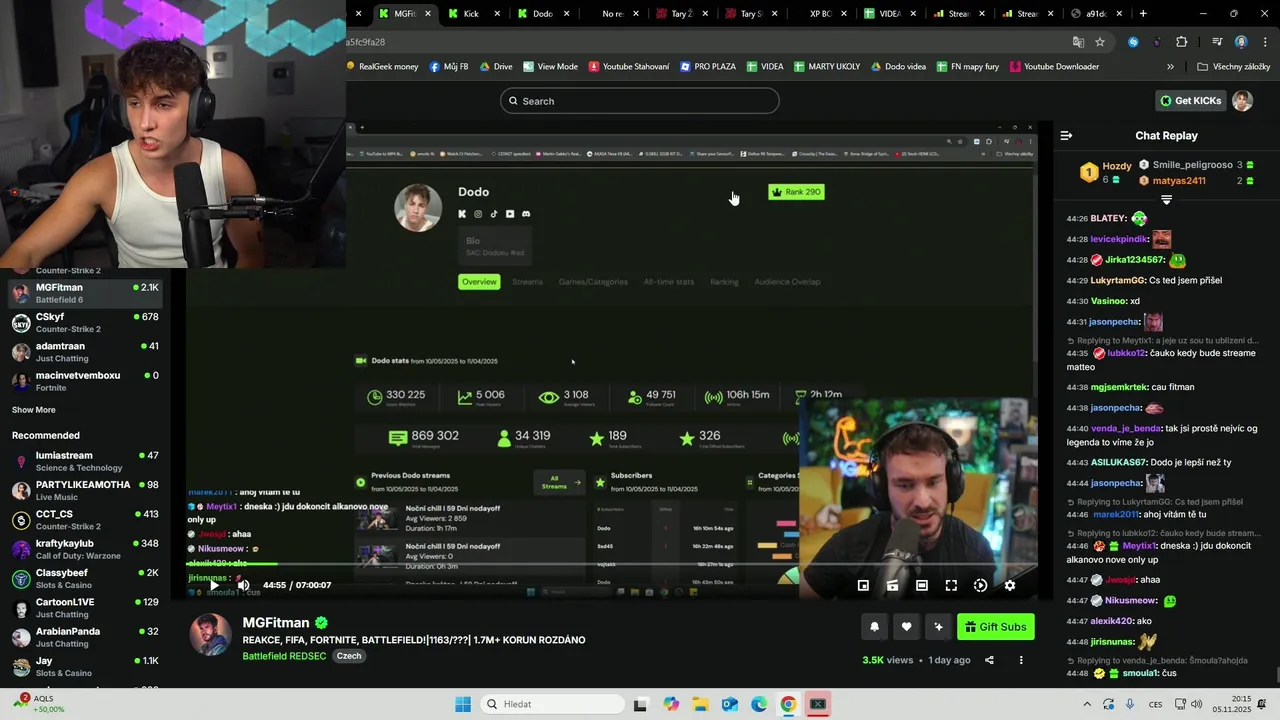Open CCT_CS recommended channel
This screenshot has width=1280, height=720.
86,520
